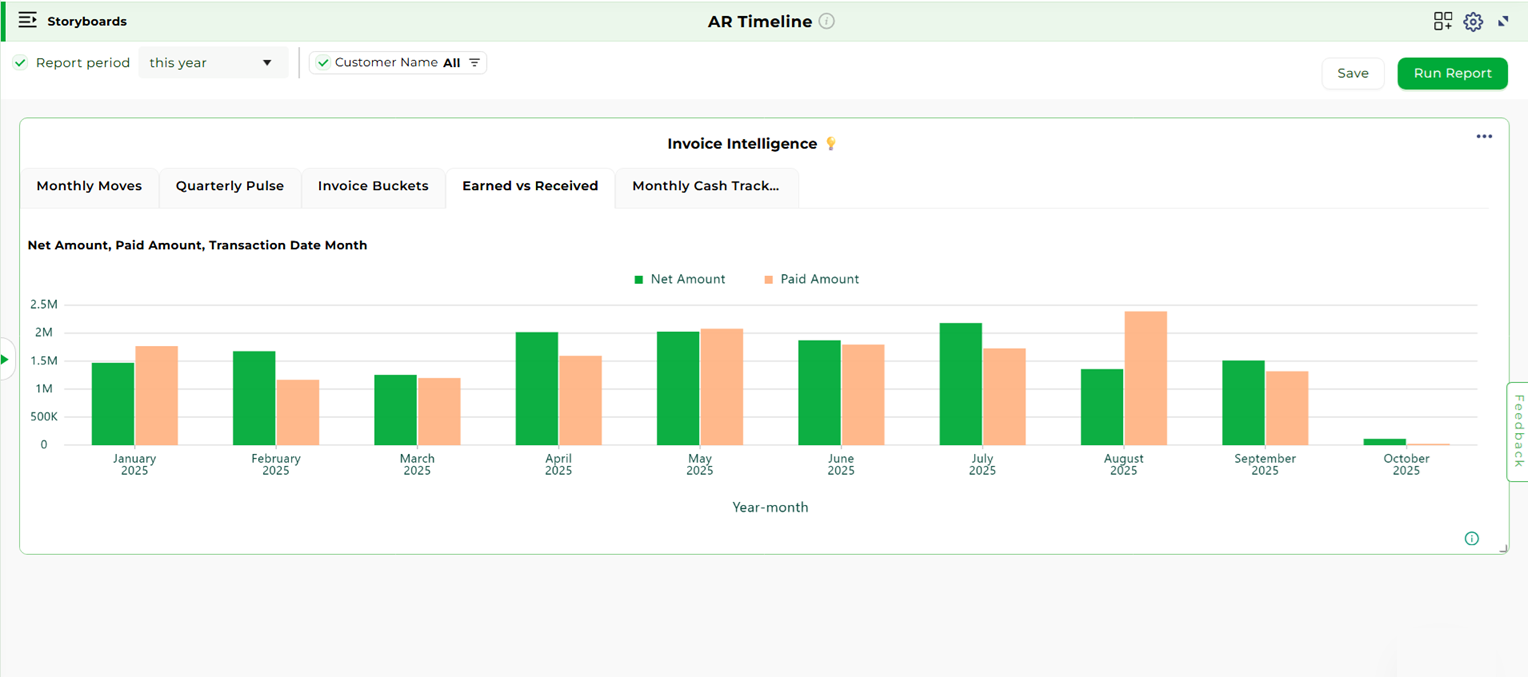Click the add widget grid icon

tap(1442, 21)
